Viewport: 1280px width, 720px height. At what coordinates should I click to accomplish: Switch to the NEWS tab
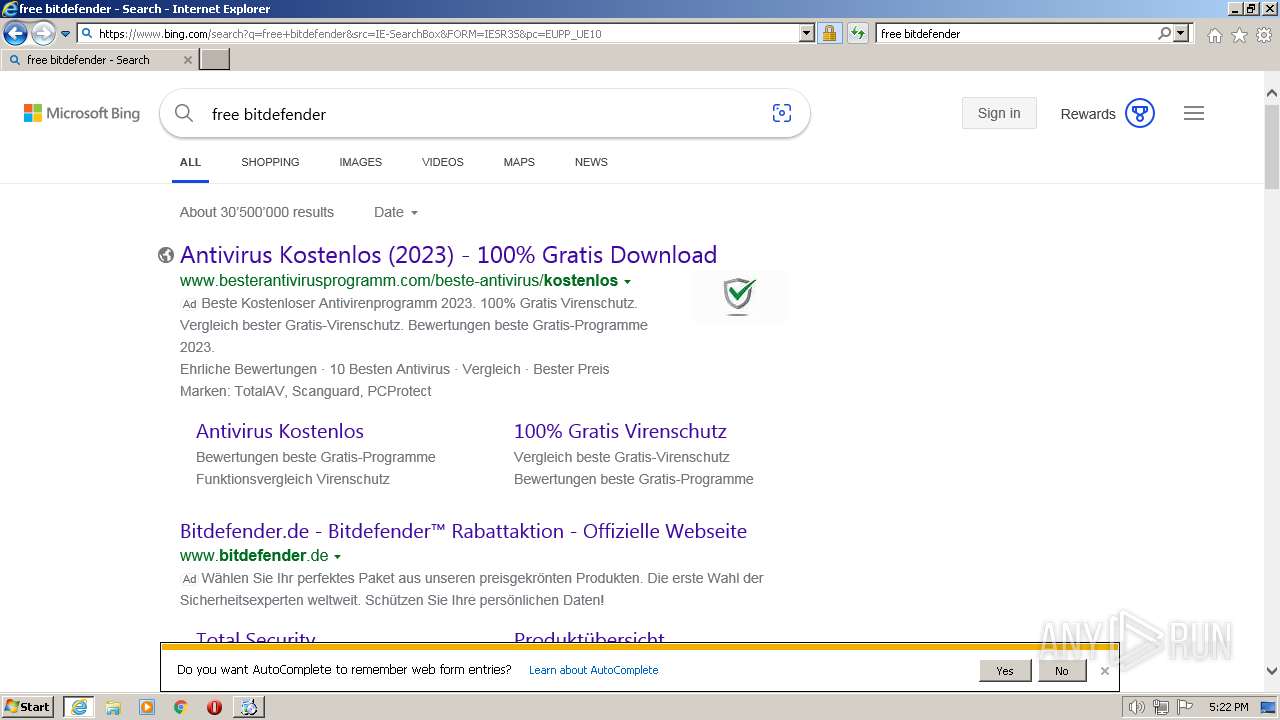(x=591, y=162)
